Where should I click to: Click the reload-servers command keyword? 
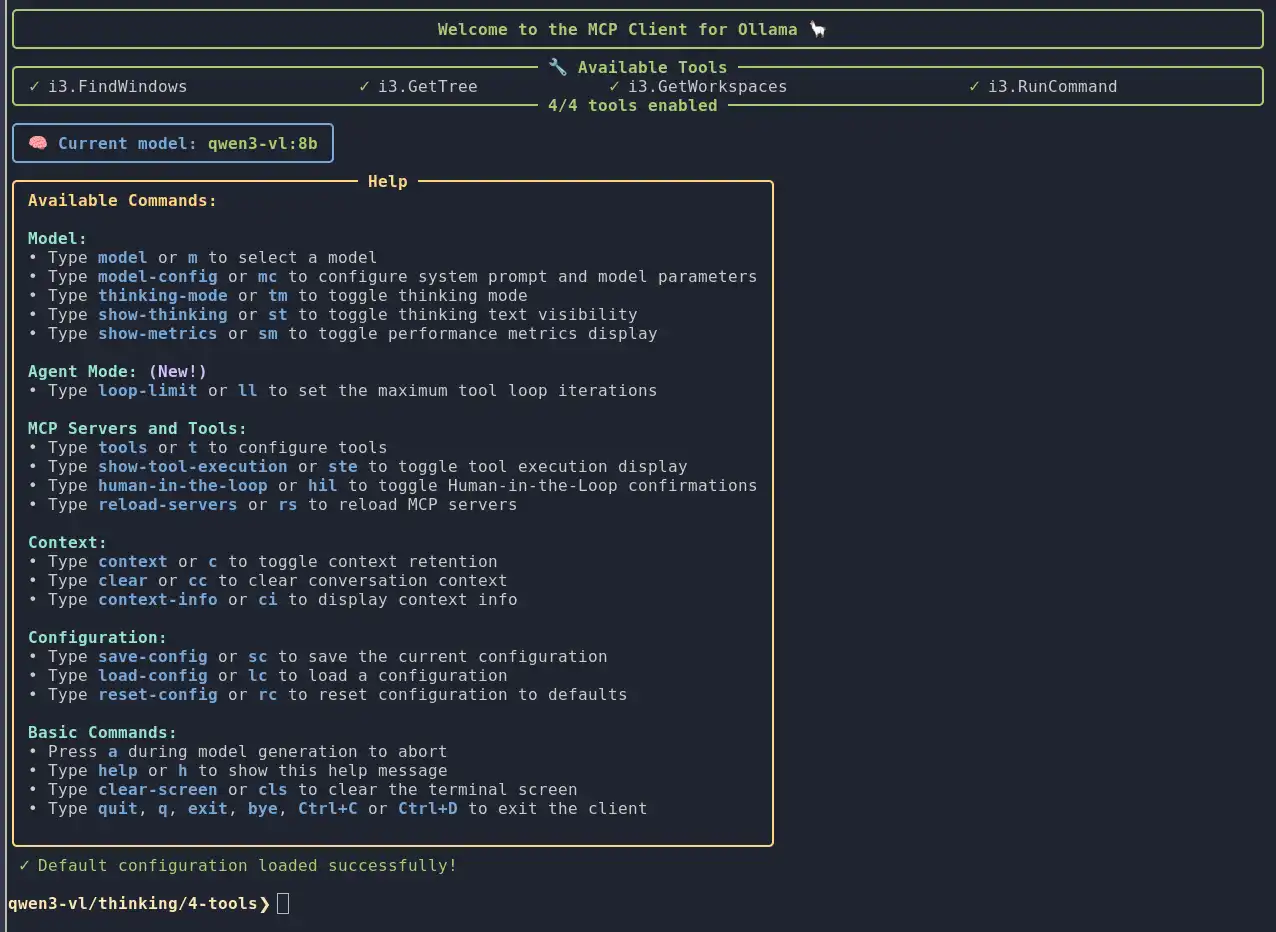(167, 504)
